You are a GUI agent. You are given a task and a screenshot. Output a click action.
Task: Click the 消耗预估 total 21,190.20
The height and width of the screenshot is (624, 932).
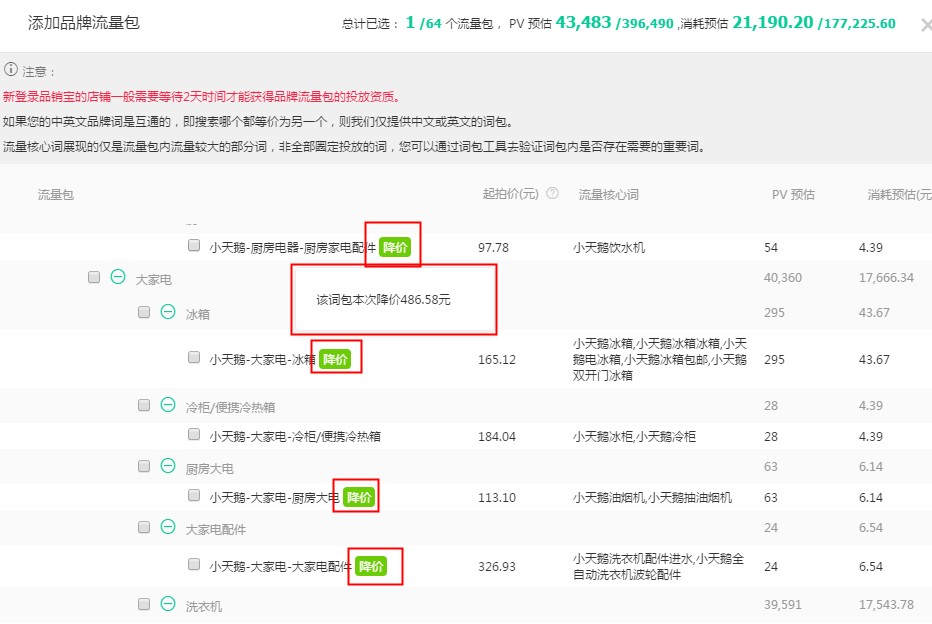(773, 23)
